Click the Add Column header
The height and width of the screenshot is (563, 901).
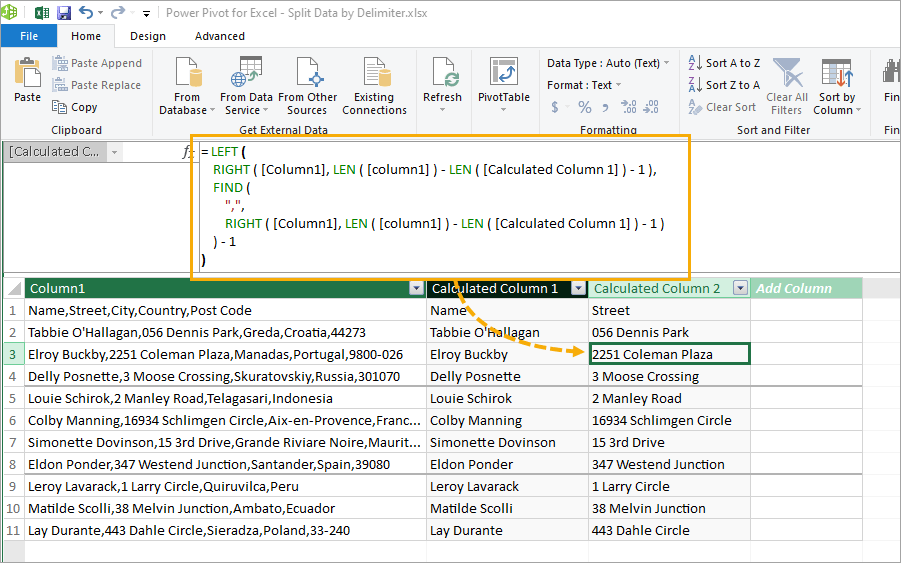tap(794, 288)
